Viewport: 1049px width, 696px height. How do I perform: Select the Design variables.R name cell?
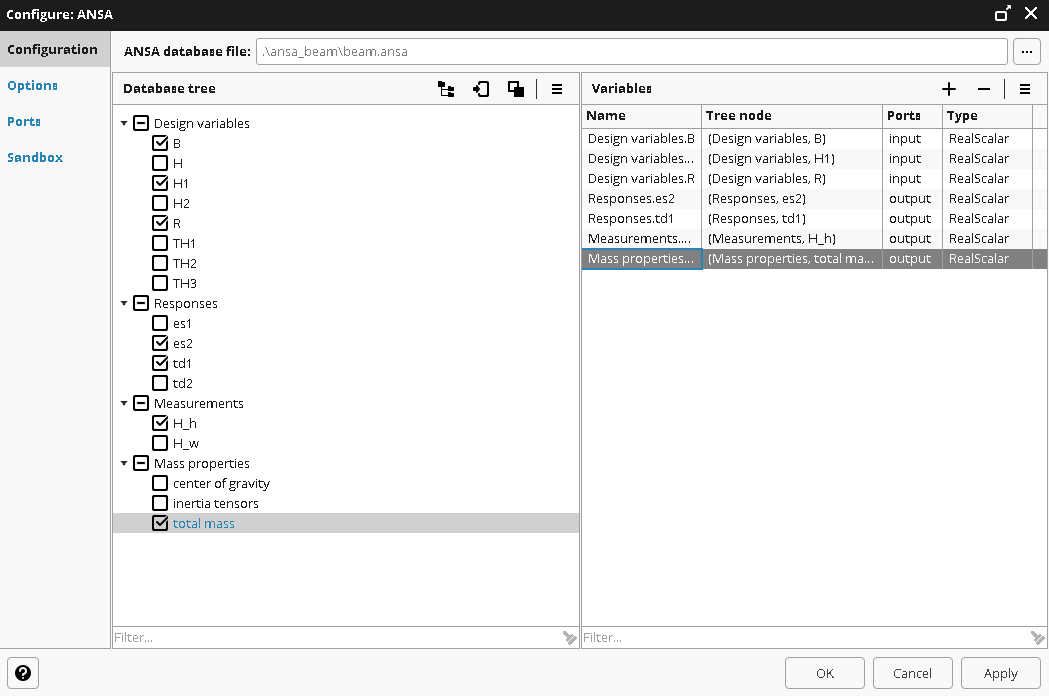(x=642, y=179)
